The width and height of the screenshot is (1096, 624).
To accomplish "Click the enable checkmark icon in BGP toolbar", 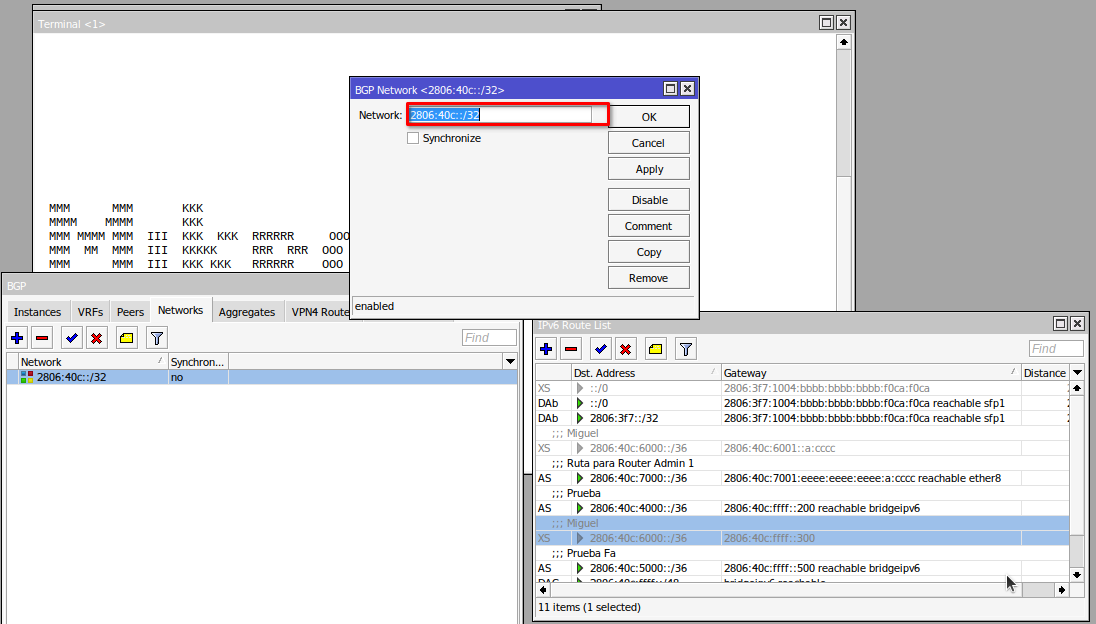I will [71, 338].
